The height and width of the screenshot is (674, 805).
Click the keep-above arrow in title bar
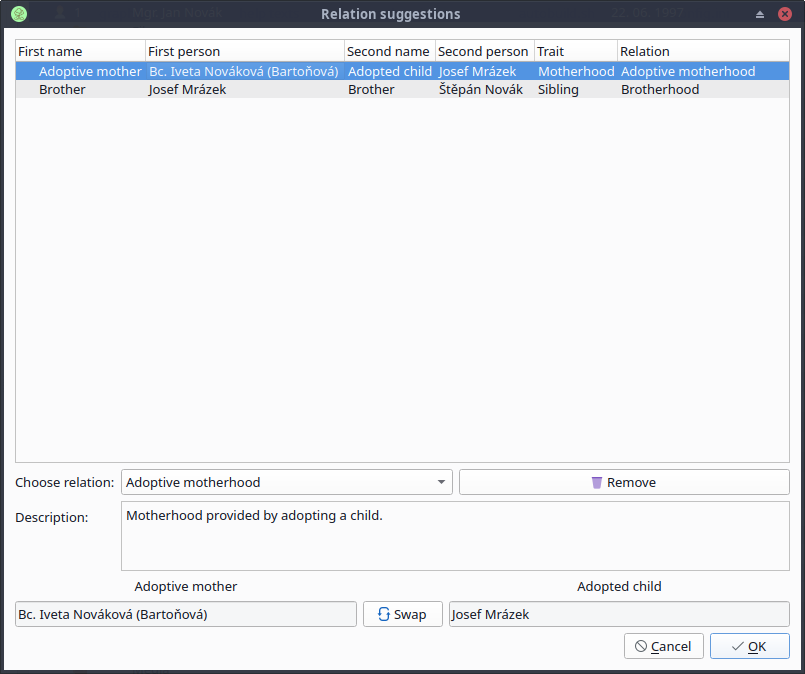(x=759, y=14)
